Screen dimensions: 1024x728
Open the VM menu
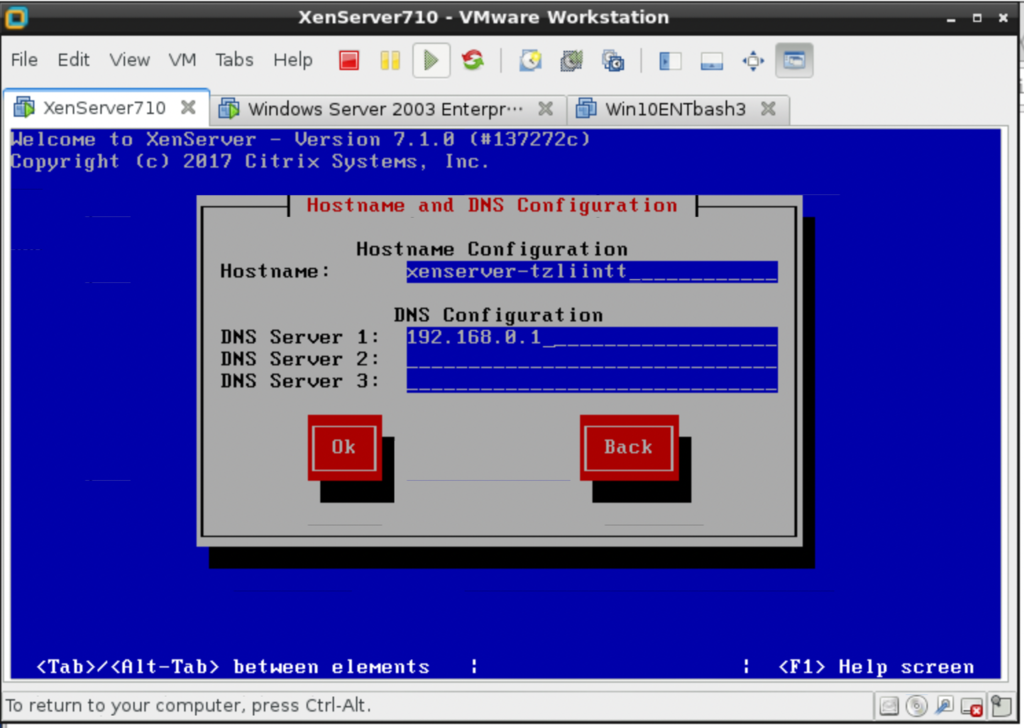(182, 60)
